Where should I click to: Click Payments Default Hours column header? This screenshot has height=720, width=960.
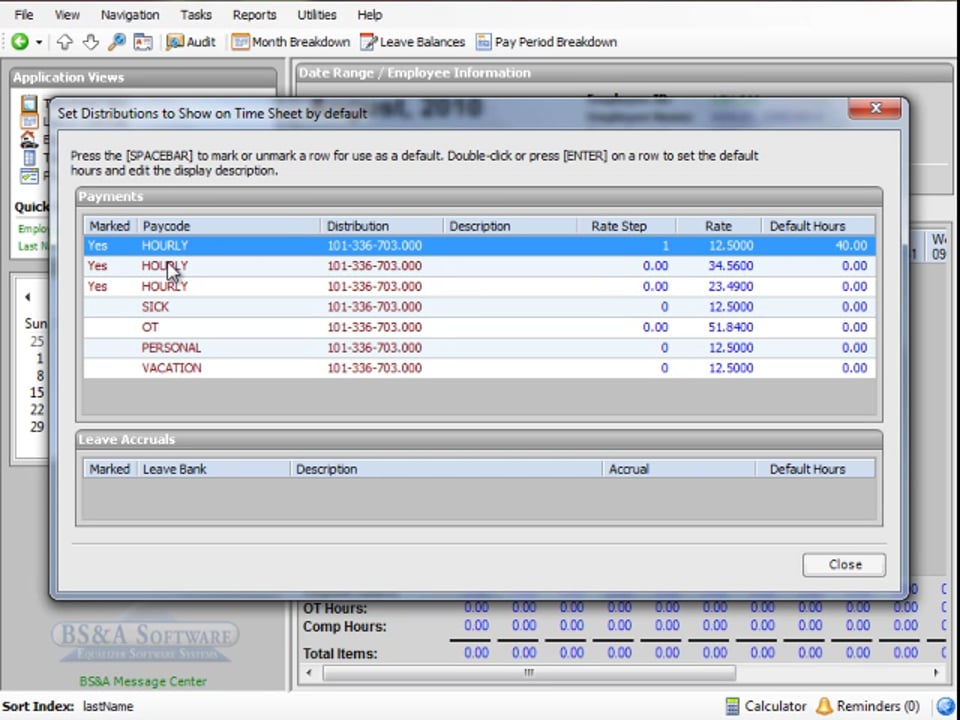pos(819,226)
